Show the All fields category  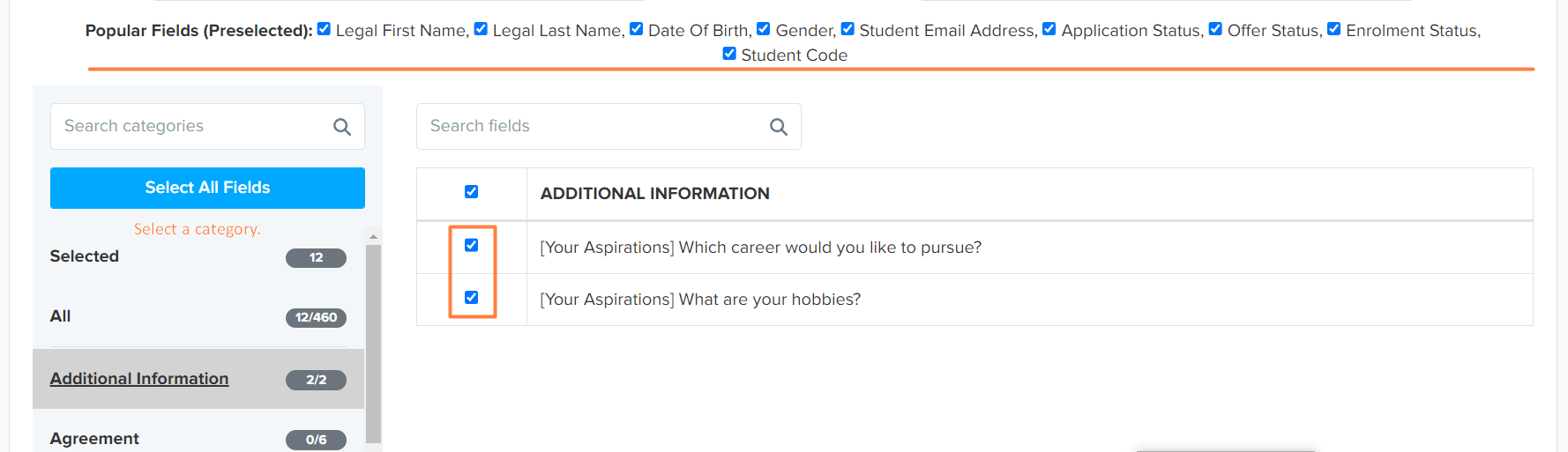pyautogui.click(x=60, y=316)
